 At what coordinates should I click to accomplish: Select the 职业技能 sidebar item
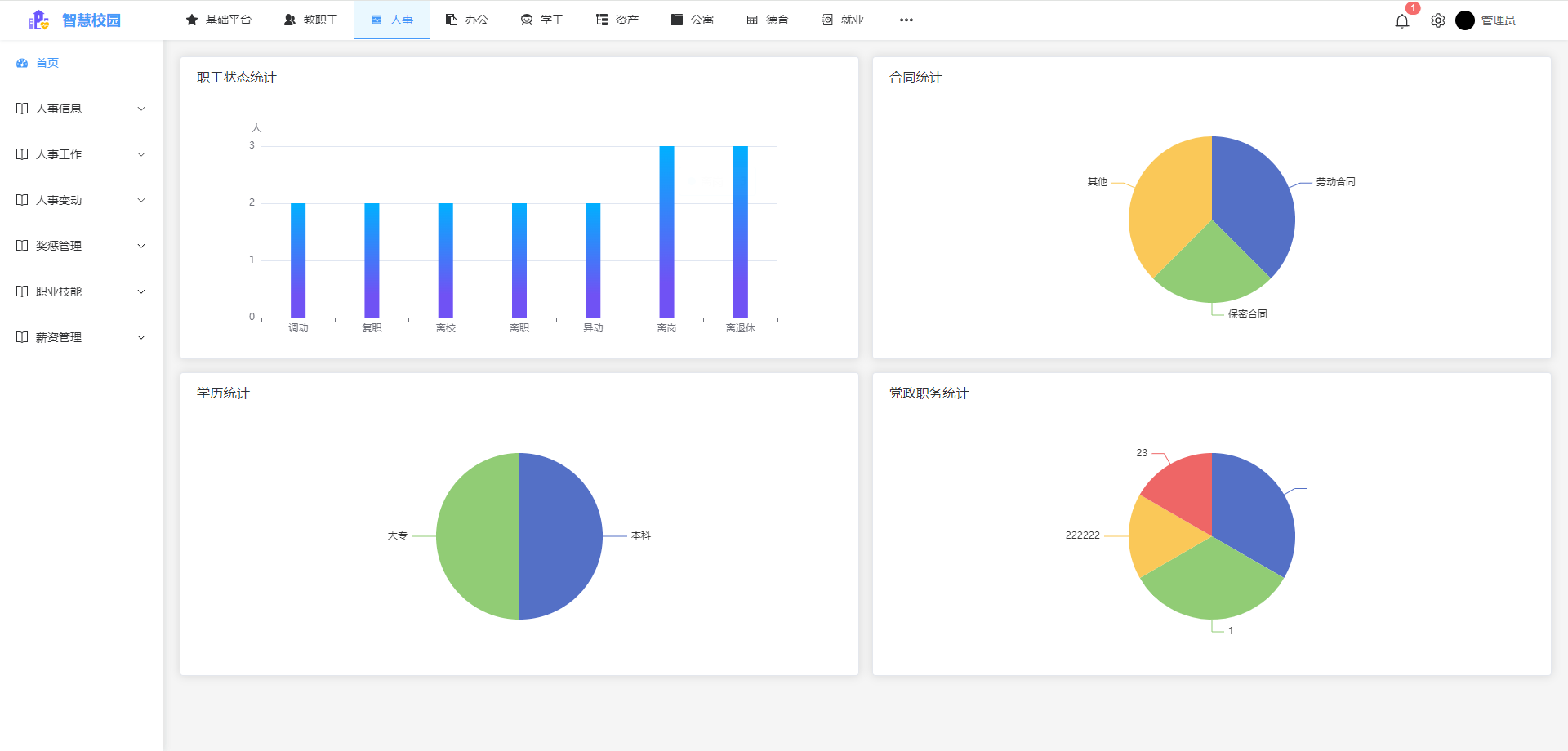59,291
